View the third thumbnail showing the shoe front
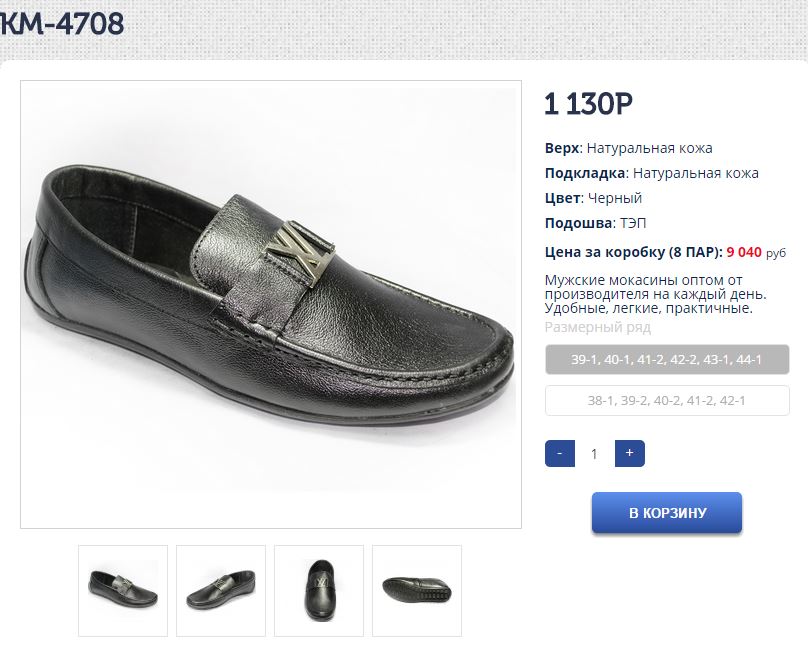Screen dimensions: 808x645 coord(319,590)
